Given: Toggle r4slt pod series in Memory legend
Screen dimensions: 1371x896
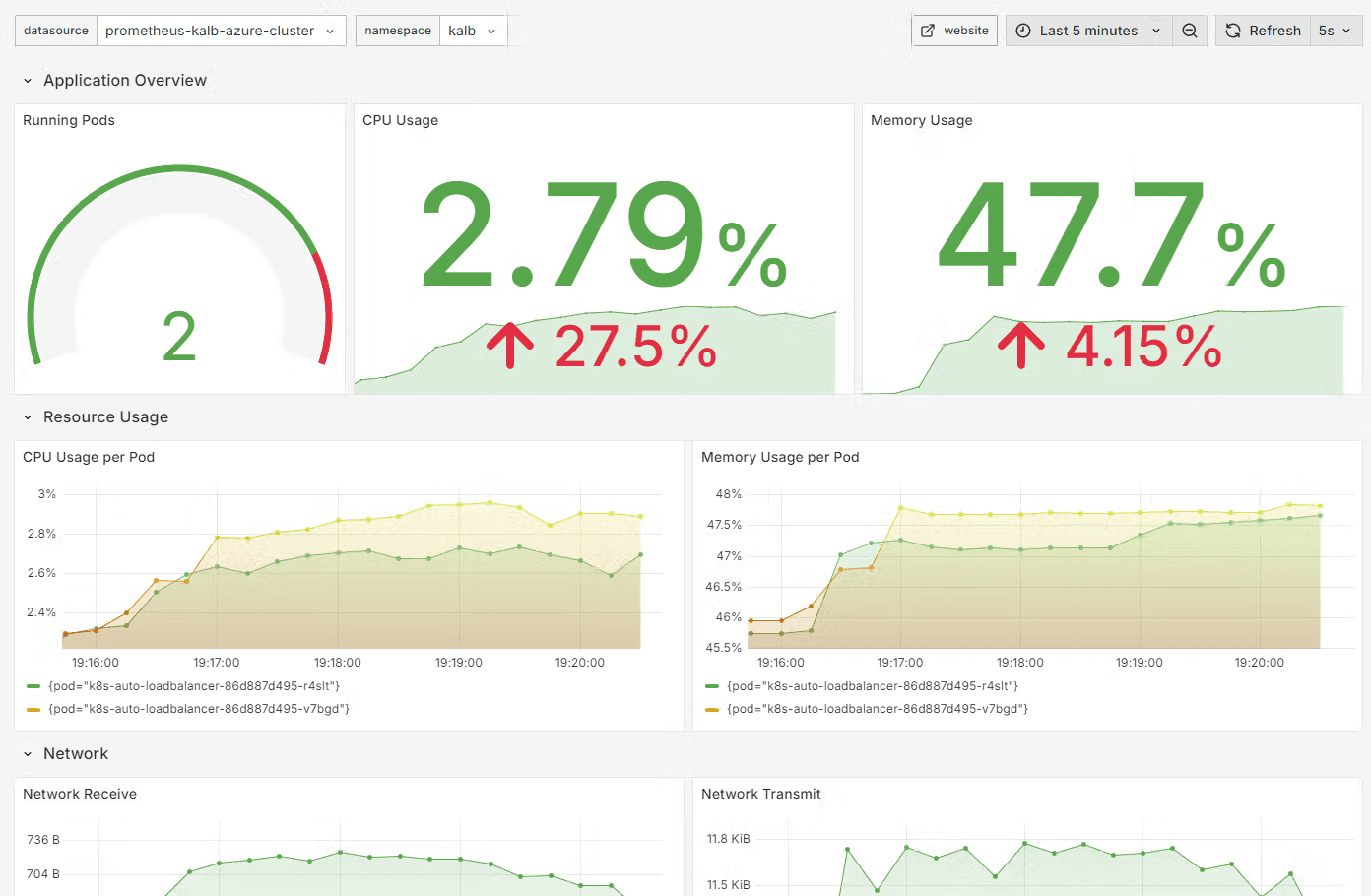Looking at the screenshot, I should point(872,686).
